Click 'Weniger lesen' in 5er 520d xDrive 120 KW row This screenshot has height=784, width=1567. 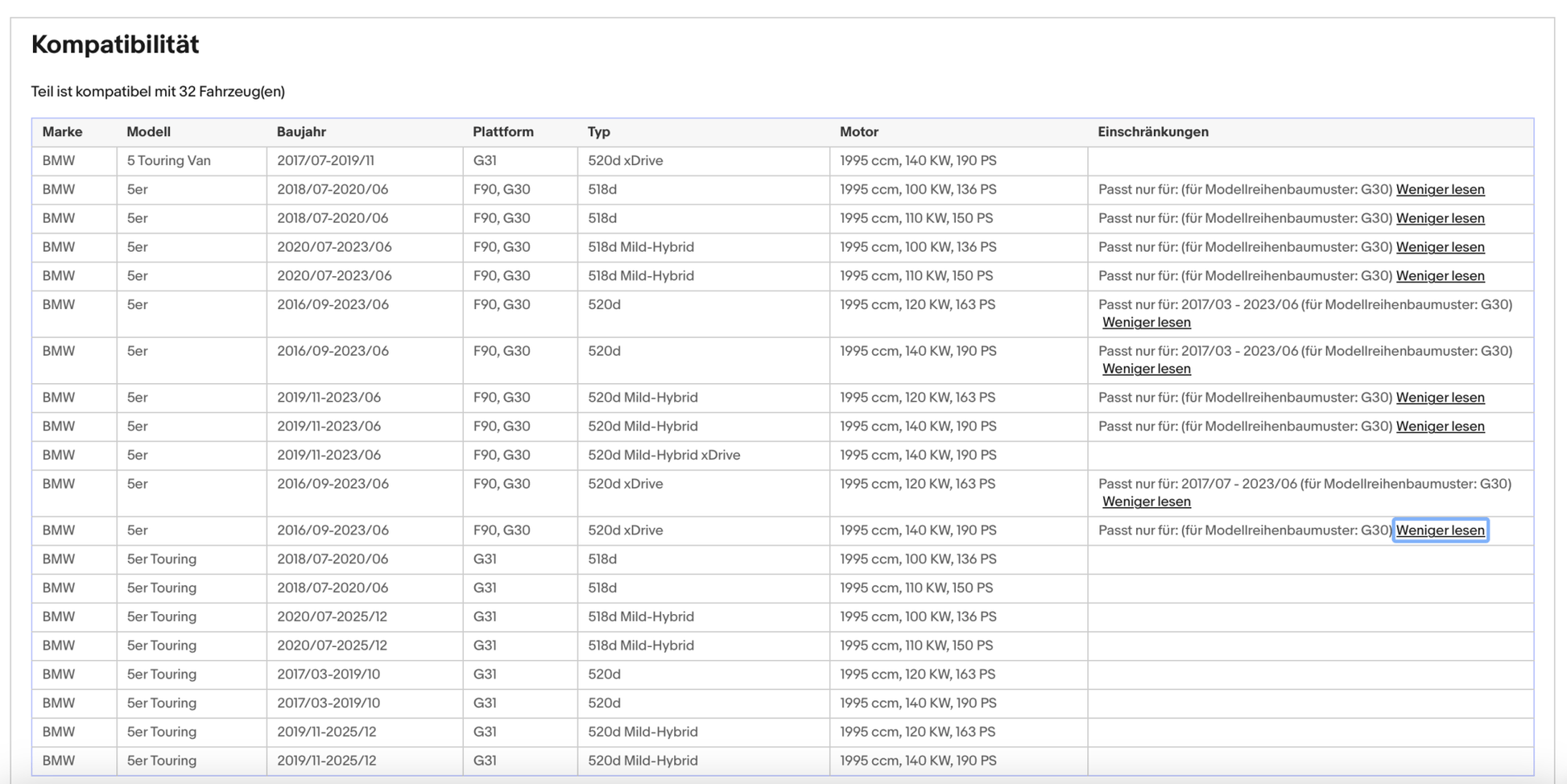1146,502
